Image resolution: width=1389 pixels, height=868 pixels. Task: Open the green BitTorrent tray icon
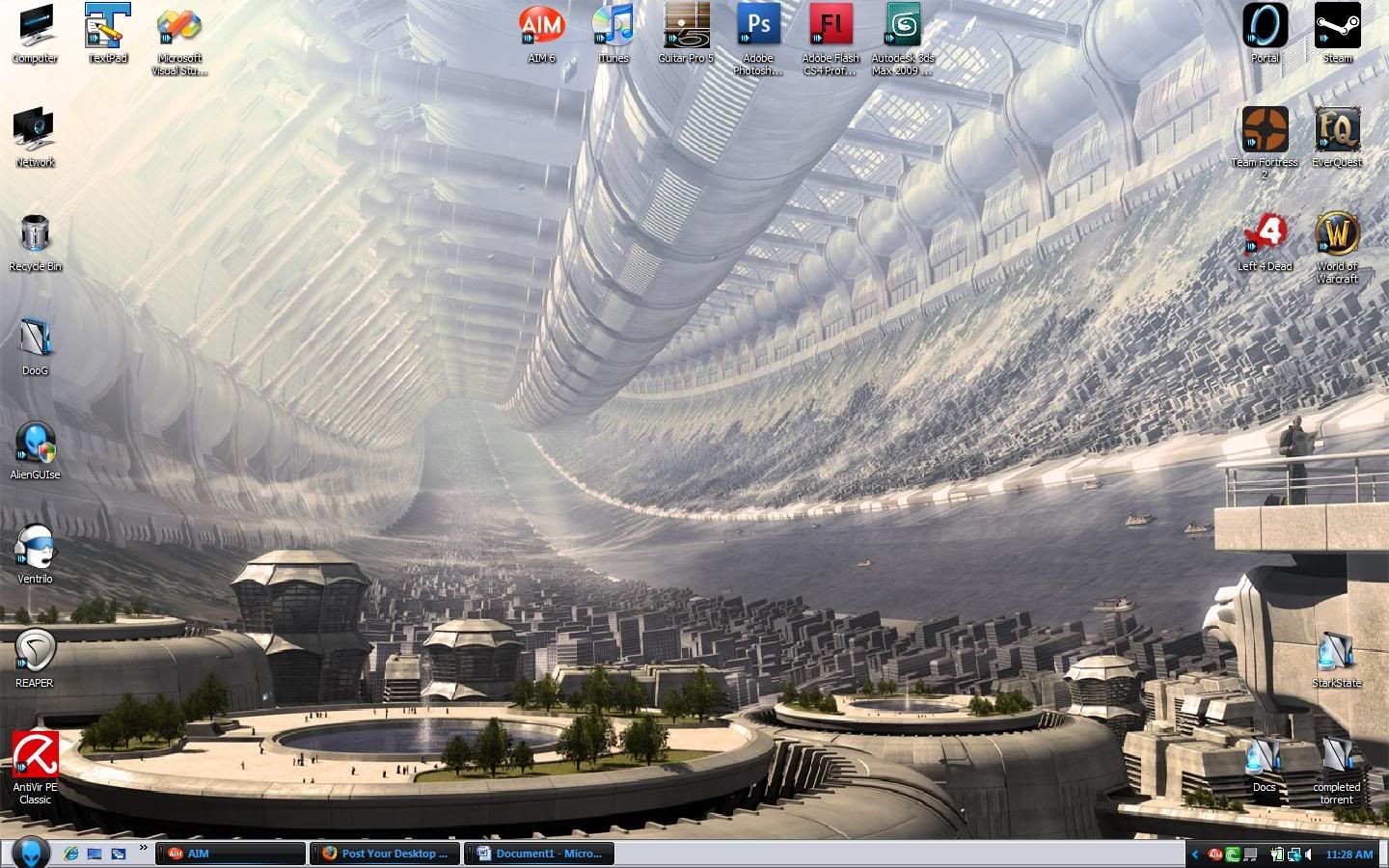(x=1233, y=854)
